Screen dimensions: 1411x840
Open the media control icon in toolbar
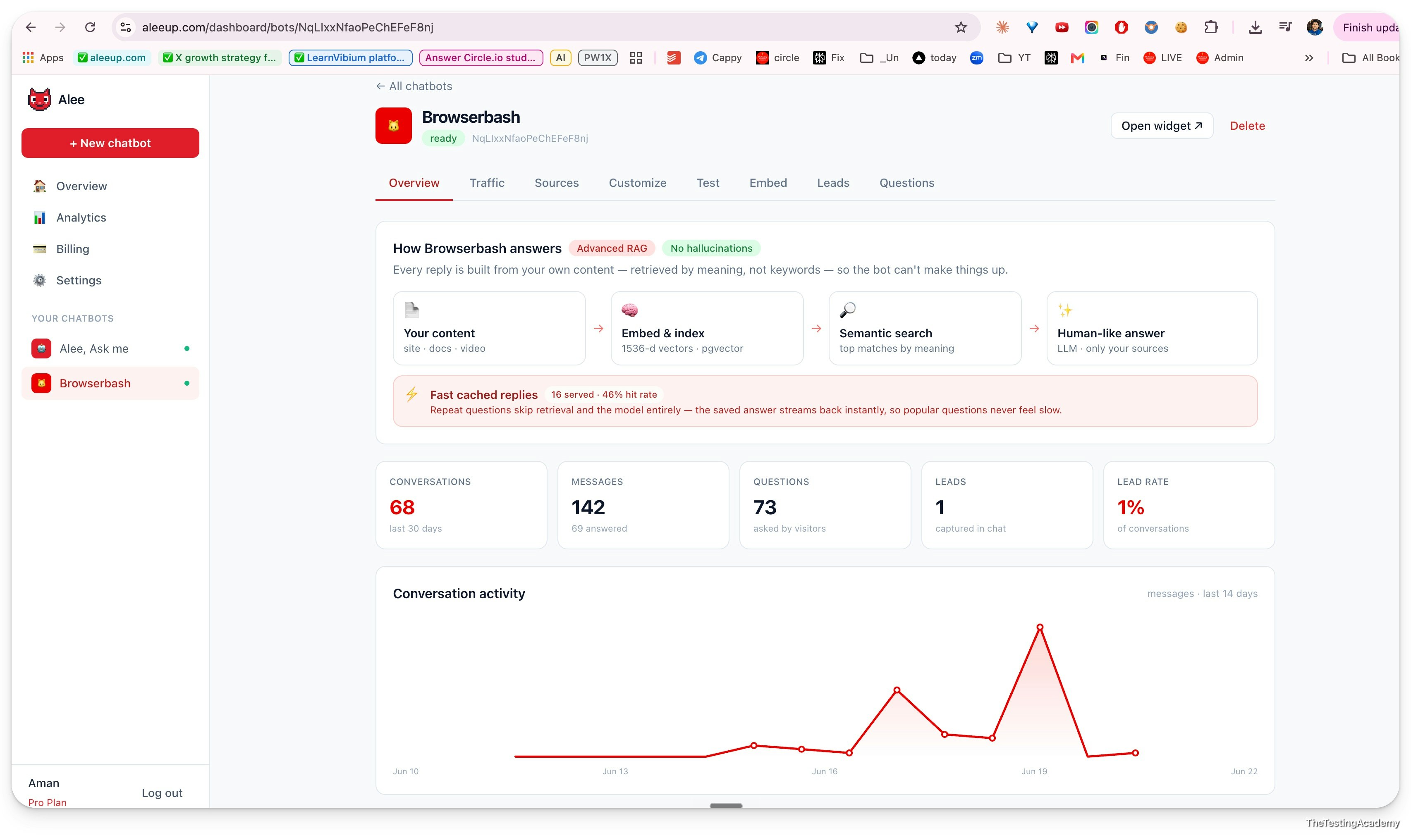coord(1285,27)
